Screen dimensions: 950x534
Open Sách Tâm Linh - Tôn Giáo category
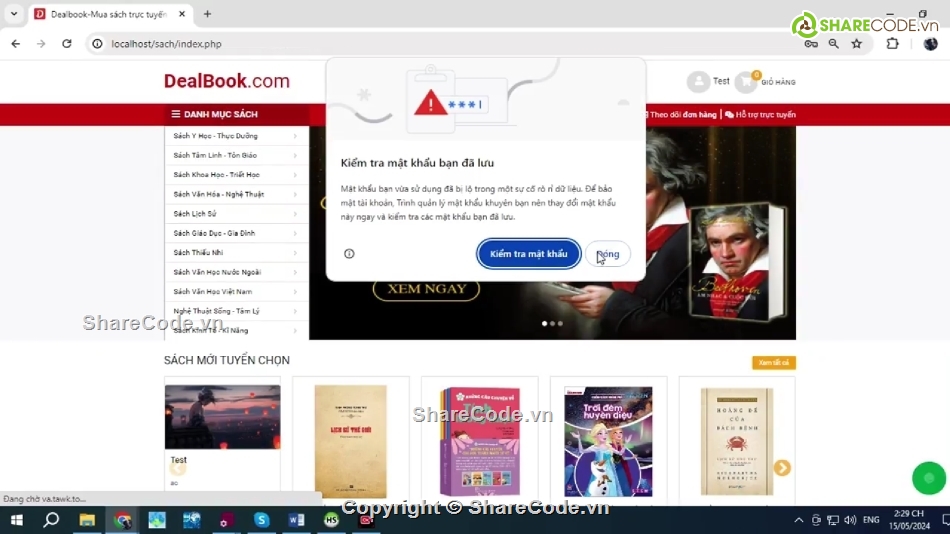tap(214, 155)
